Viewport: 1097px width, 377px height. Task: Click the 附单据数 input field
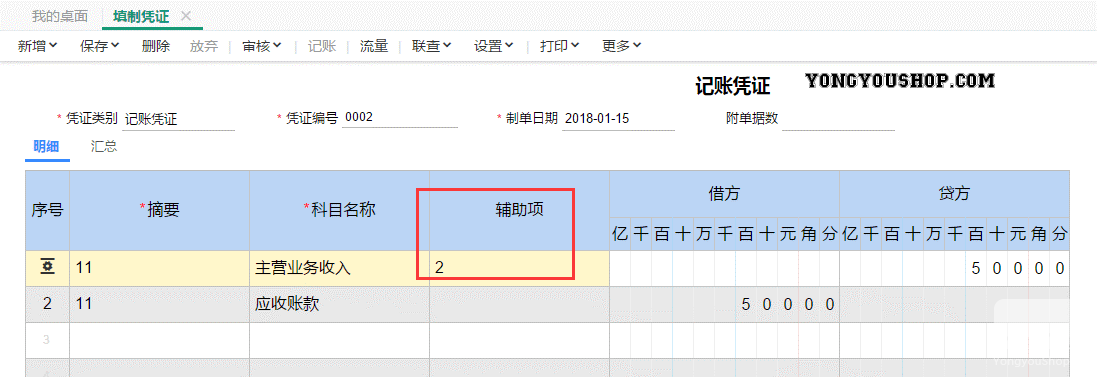coord(838,119)
